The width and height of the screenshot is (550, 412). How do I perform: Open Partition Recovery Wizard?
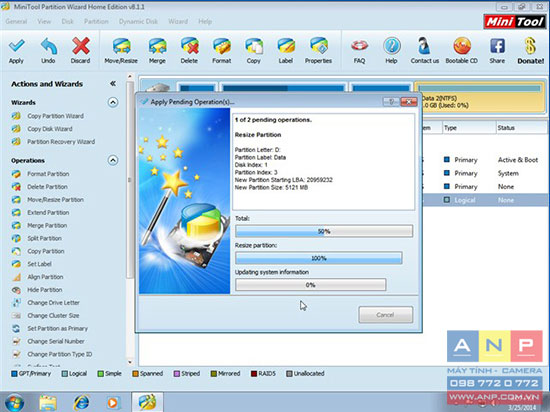pyautogui.click(x=61, y=142)
